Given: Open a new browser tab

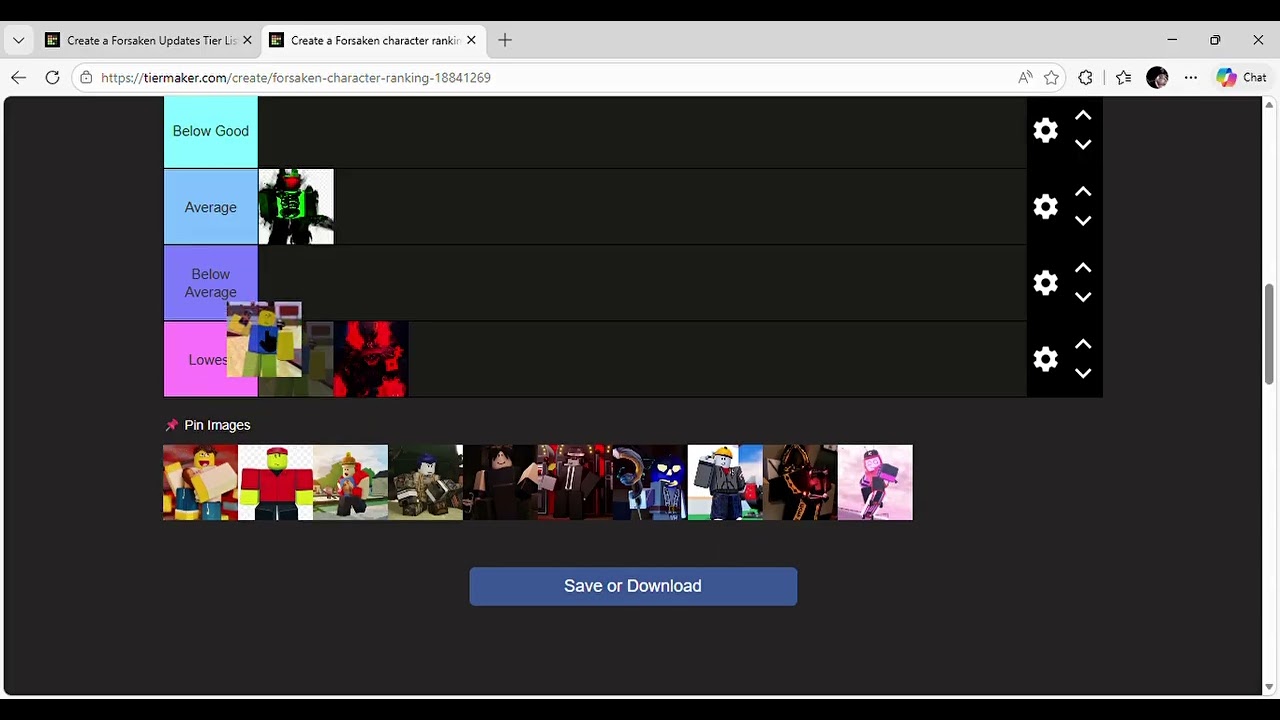Looking at the screenshot, I should point(505,41).
